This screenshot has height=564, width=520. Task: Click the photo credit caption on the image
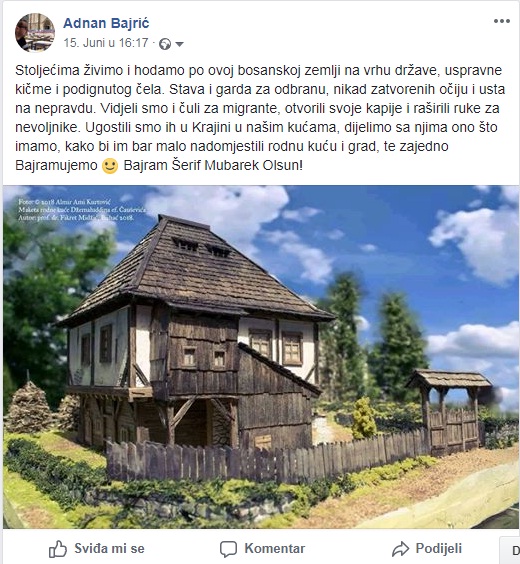(x=82, y=210)
